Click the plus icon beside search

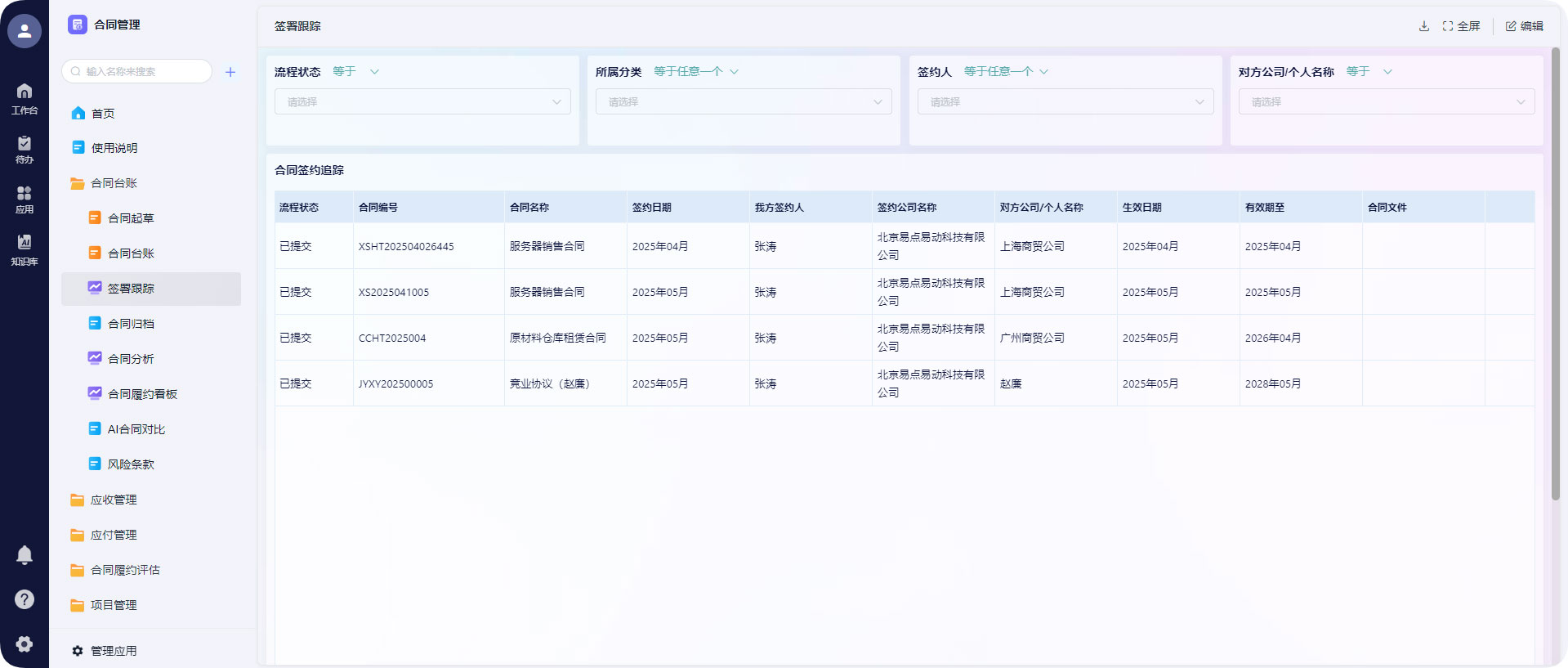(230, 72)
